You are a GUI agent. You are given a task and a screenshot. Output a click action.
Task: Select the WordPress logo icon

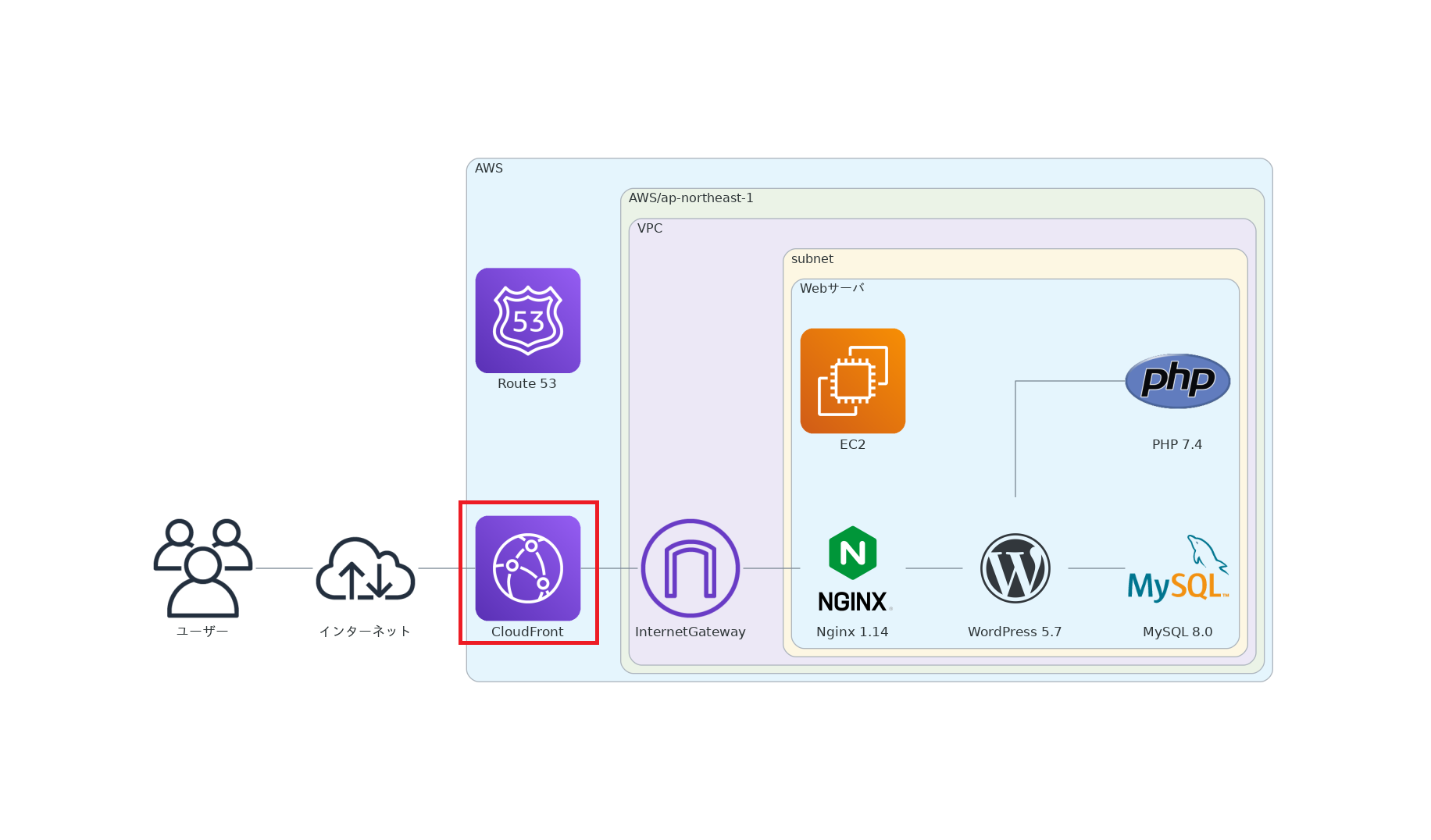pos(1015,568)
